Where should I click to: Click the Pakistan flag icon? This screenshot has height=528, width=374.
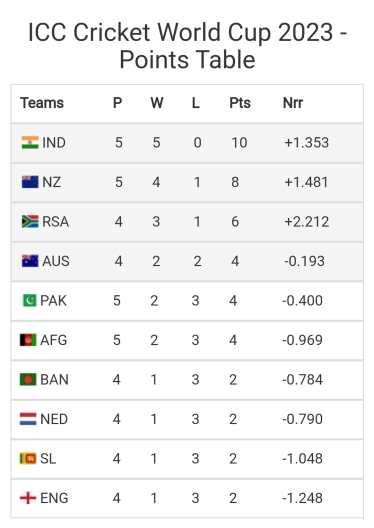click(29, 300)
